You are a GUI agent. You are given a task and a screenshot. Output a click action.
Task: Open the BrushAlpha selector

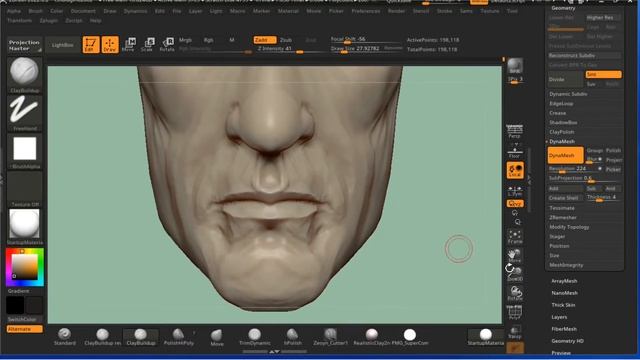click(x=24, y=151)
